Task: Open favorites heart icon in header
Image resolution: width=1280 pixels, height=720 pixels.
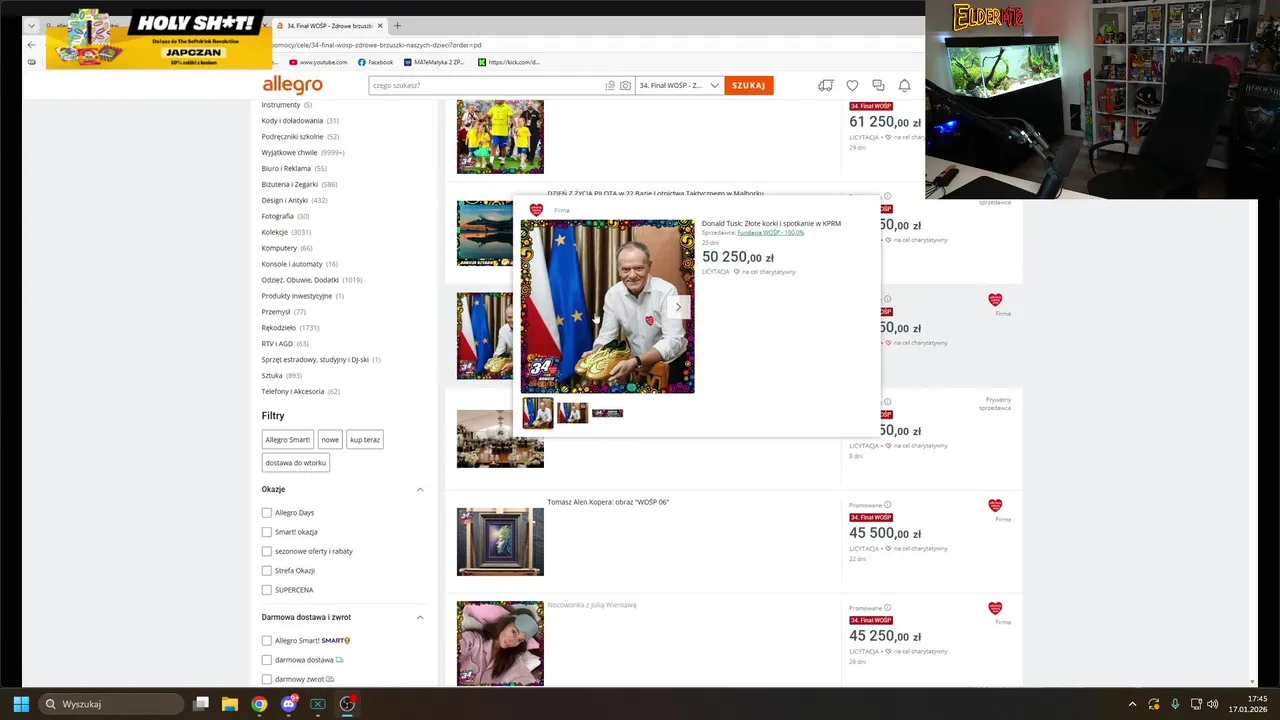Action: tap(852, 86)
